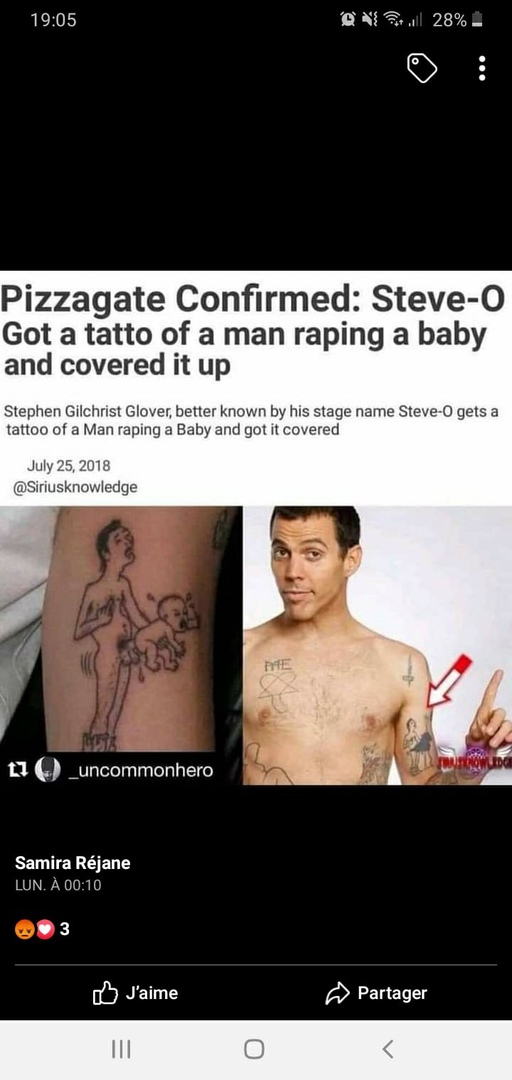Tap the Partager label text
Image resolution: width=512 pixels, height=1080 pixels.
pyautogui.click(x=392, y=993)
